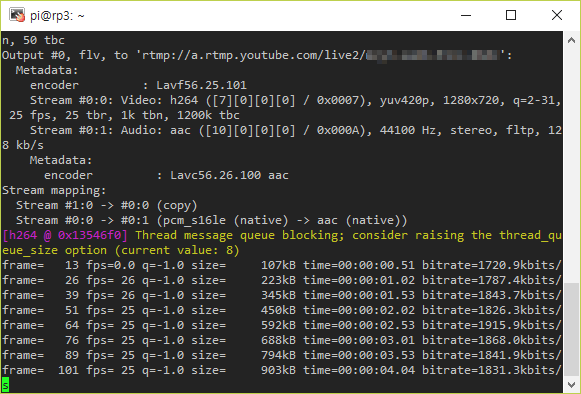
Task: Close the pi@rp3 terminal window
Action: point(557,15)
